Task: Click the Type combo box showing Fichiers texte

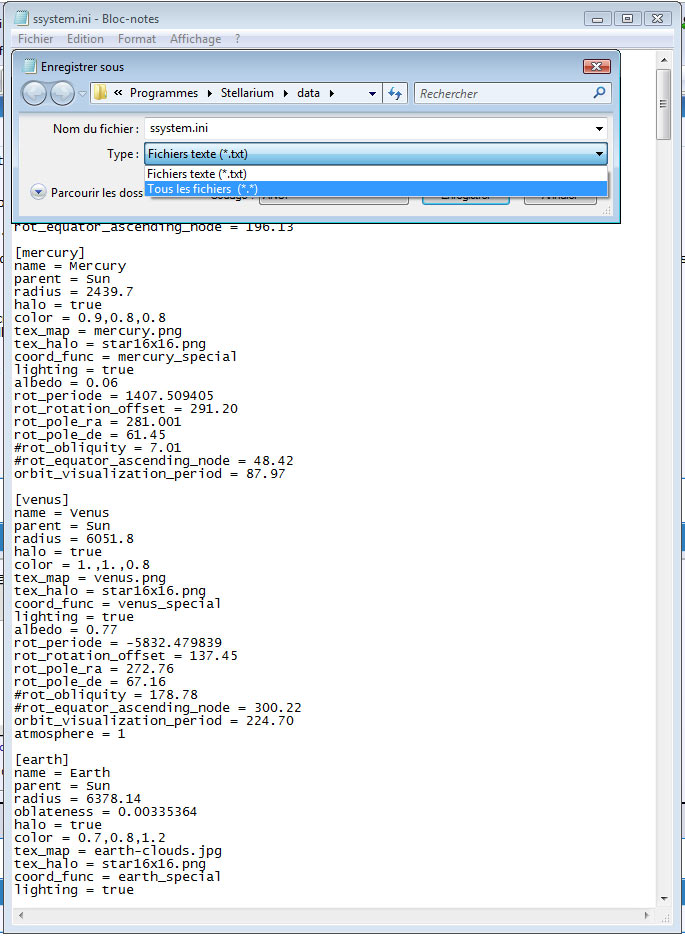Action: 376,154
